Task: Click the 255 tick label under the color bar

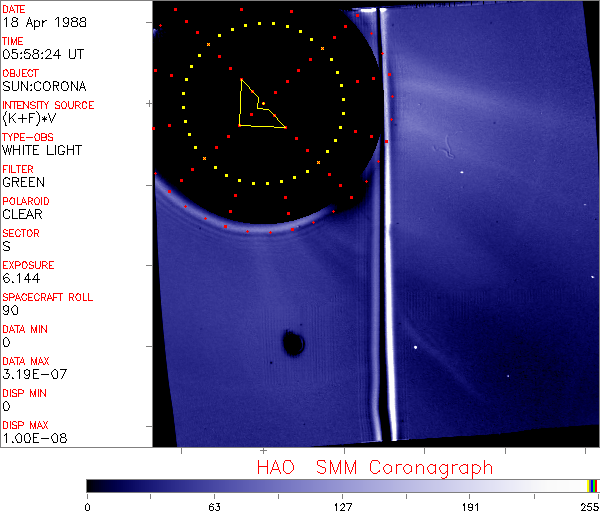Action: (588, 505)
